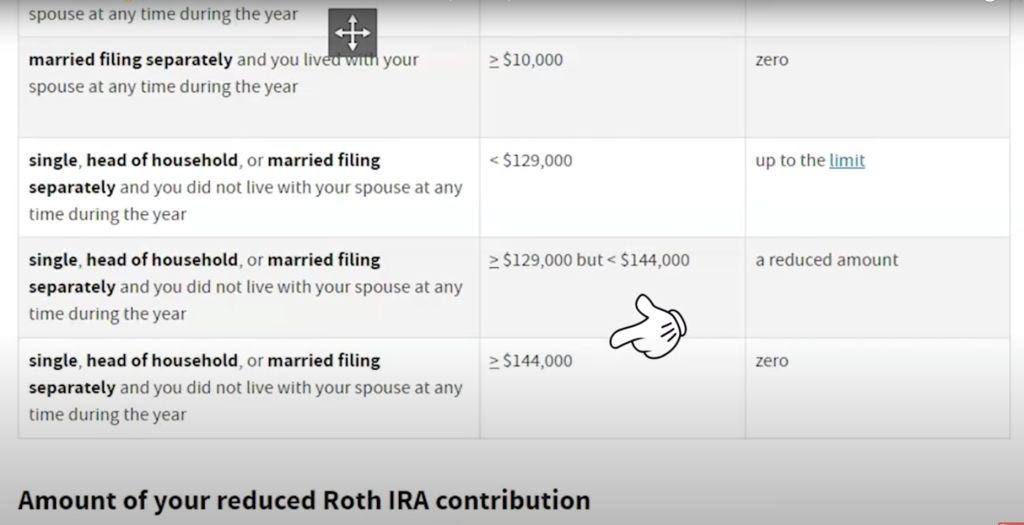
Task: Click "head of household" in the ≥ $144,000 row
Action: click(162, 360)
